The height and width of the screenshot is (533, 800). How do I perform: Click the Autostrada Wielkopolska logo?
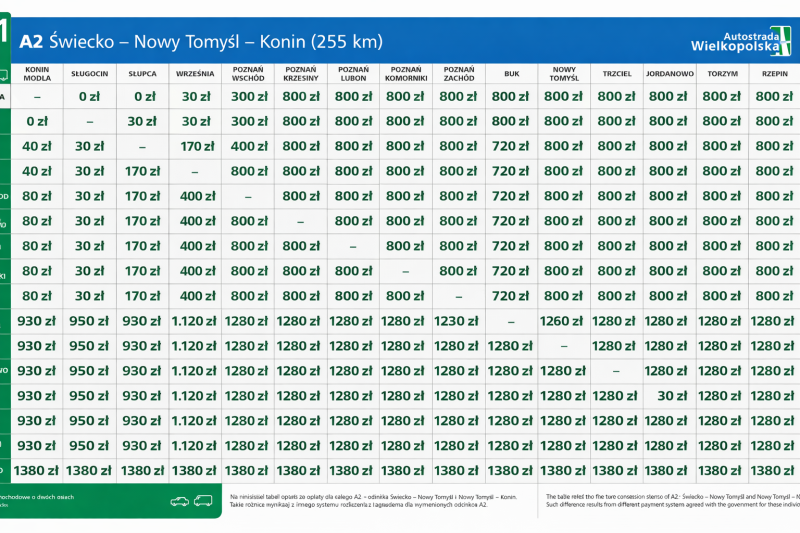click(x=741, y=41)
